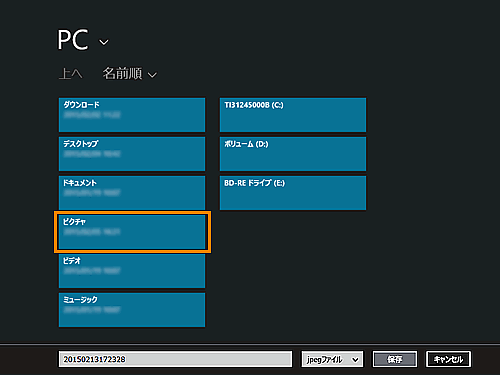Go up one level with 上へ
This screenshot has height=375, width=500.
[71, 74]
